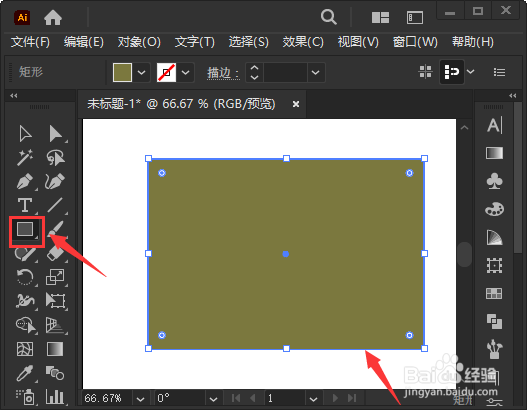527x410 pixels.
Task: Select the Rotate tool
Action: point(25,277)
